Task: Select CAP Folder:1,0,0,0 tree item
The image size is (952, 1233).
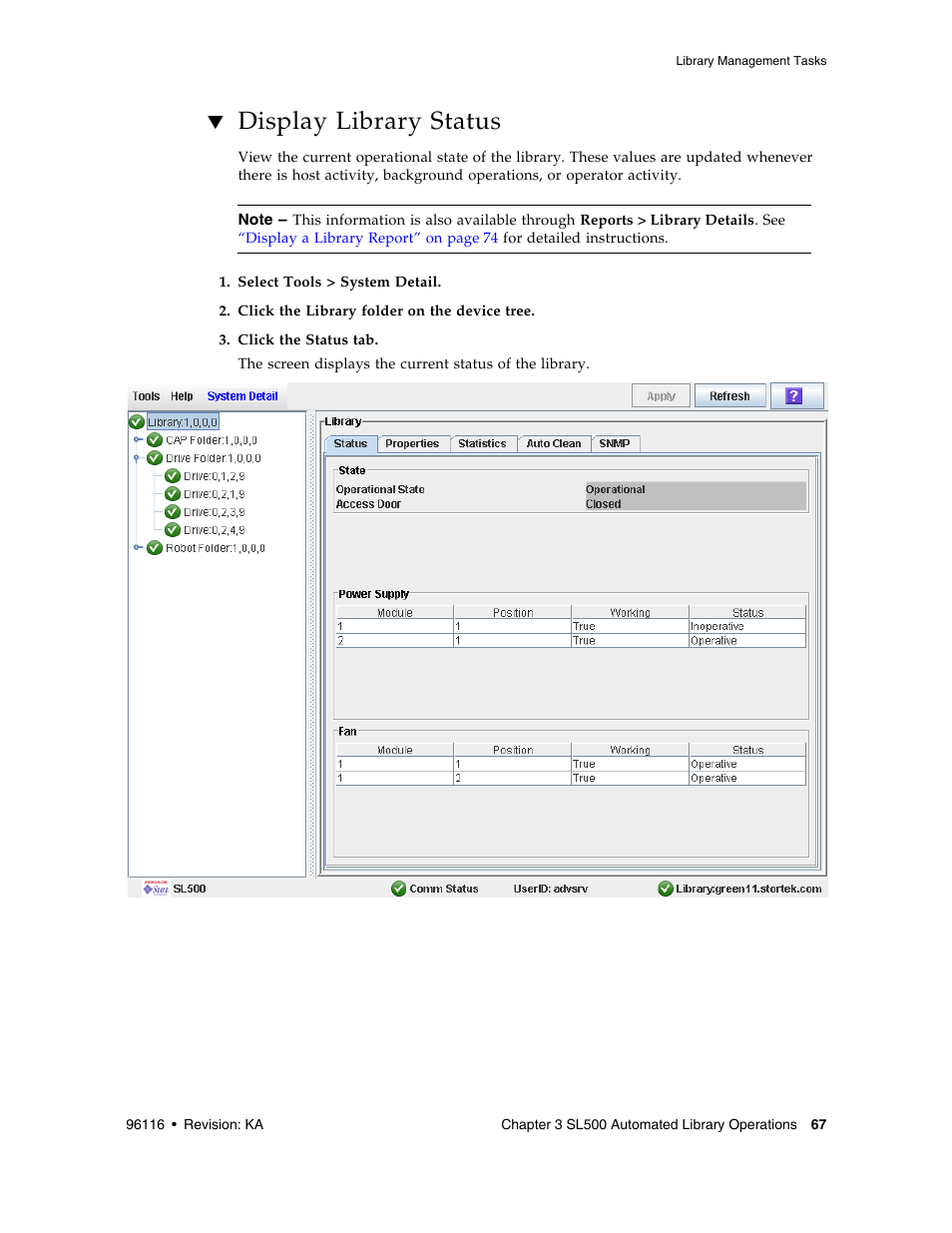Action: tap(212, 440)
